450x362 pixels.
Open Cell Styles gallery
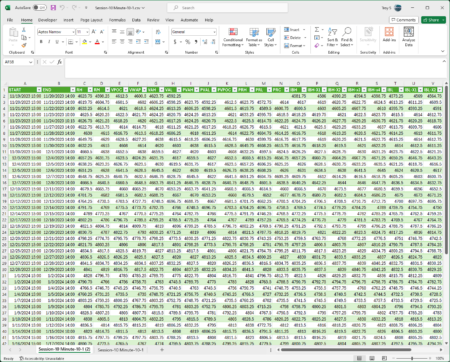[x=270, y=37]
